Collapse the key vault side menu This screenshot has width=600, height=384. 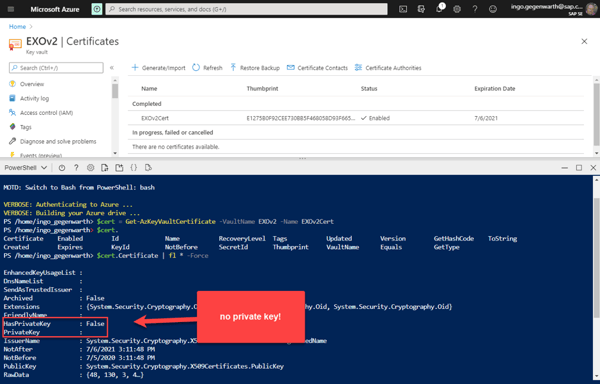pyautogui.click(x=112, y=68)
